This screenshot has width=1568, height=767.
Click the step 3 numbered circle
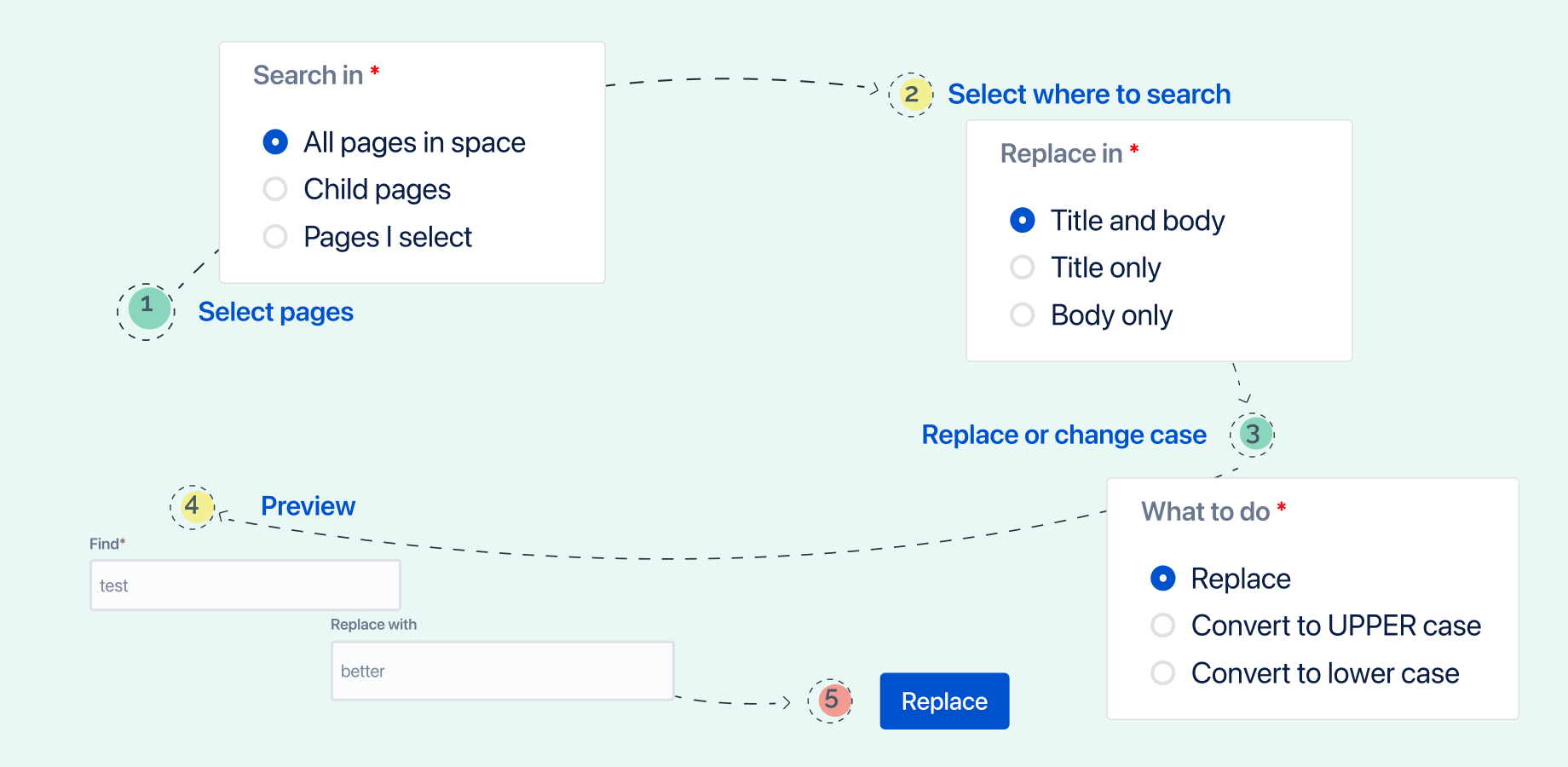(x=1253, y=434)
